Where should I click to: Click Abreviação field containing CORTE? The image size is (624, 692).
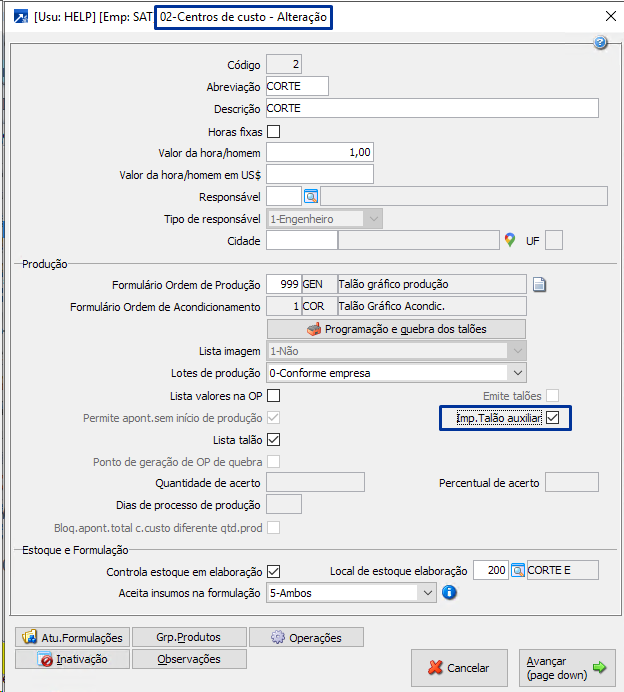tap(297, 86)
